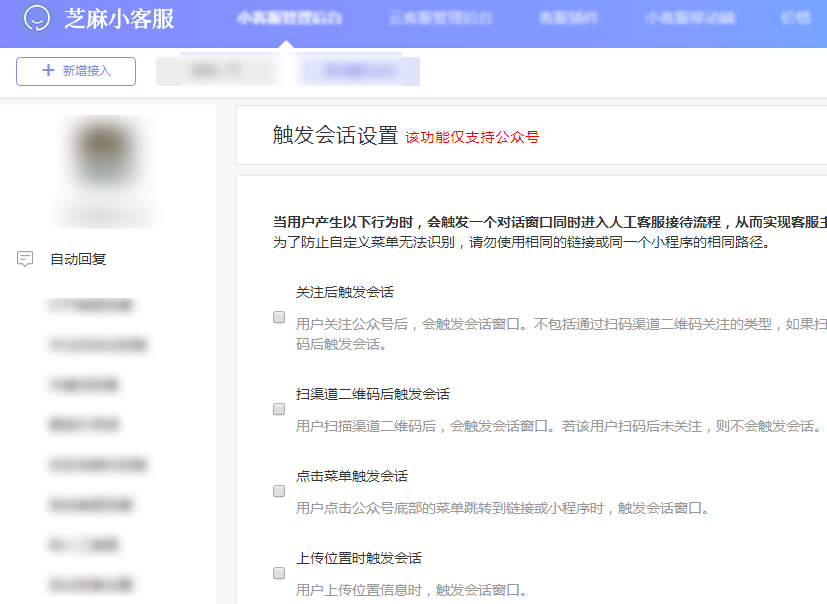
Task: Click the plus icon in 新增接入
Action: pos(48,70)
